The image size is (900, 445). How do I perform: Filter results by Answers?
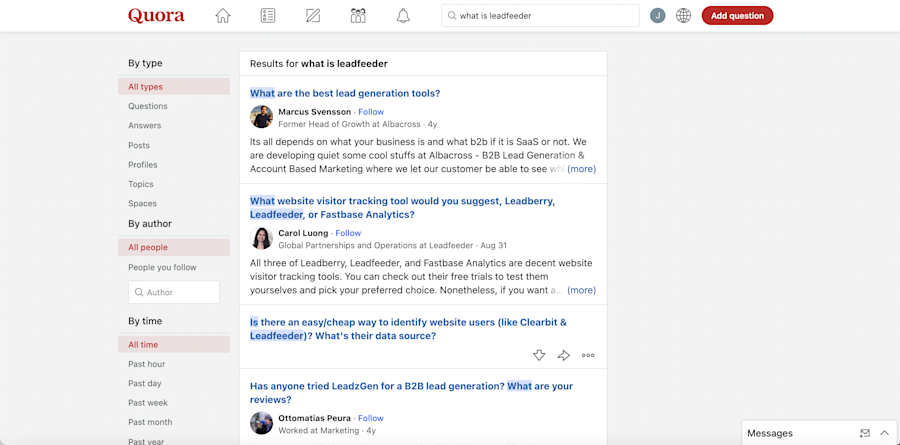(x=145, y=125)
